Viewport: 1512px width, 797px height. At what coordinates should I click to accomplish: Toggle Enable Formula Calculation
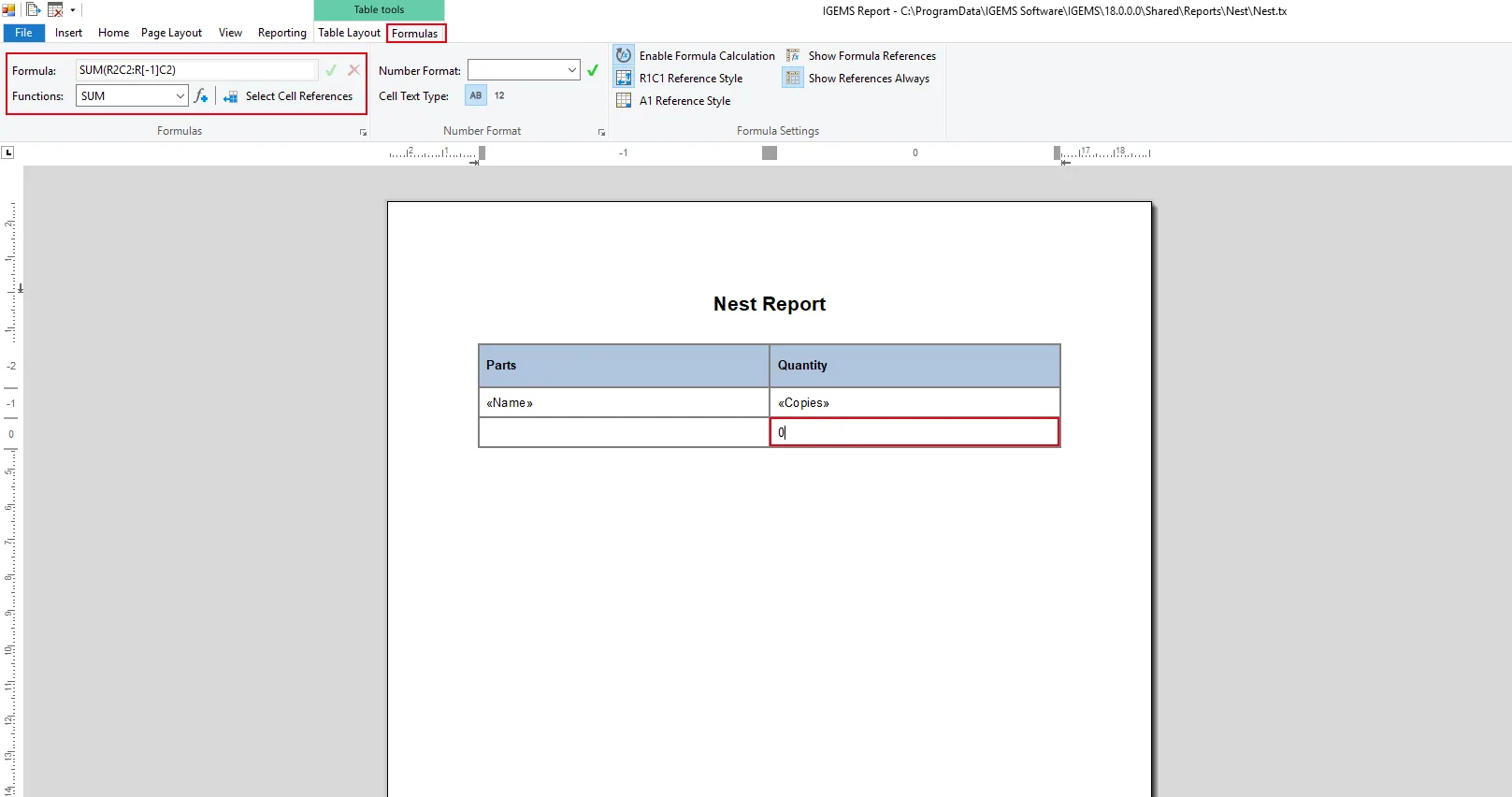[696, 56]
